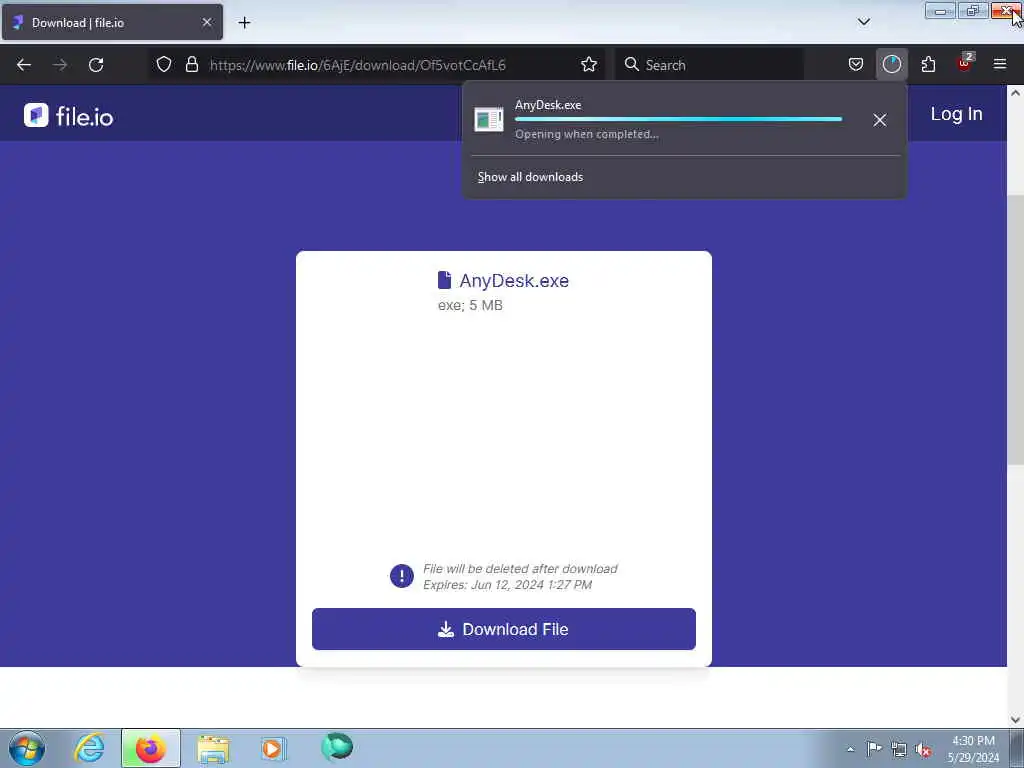Viewport: 1024px width, 768px height.
Task: Open the uBlock extension icon with badge 2
Action: point(965,63)
